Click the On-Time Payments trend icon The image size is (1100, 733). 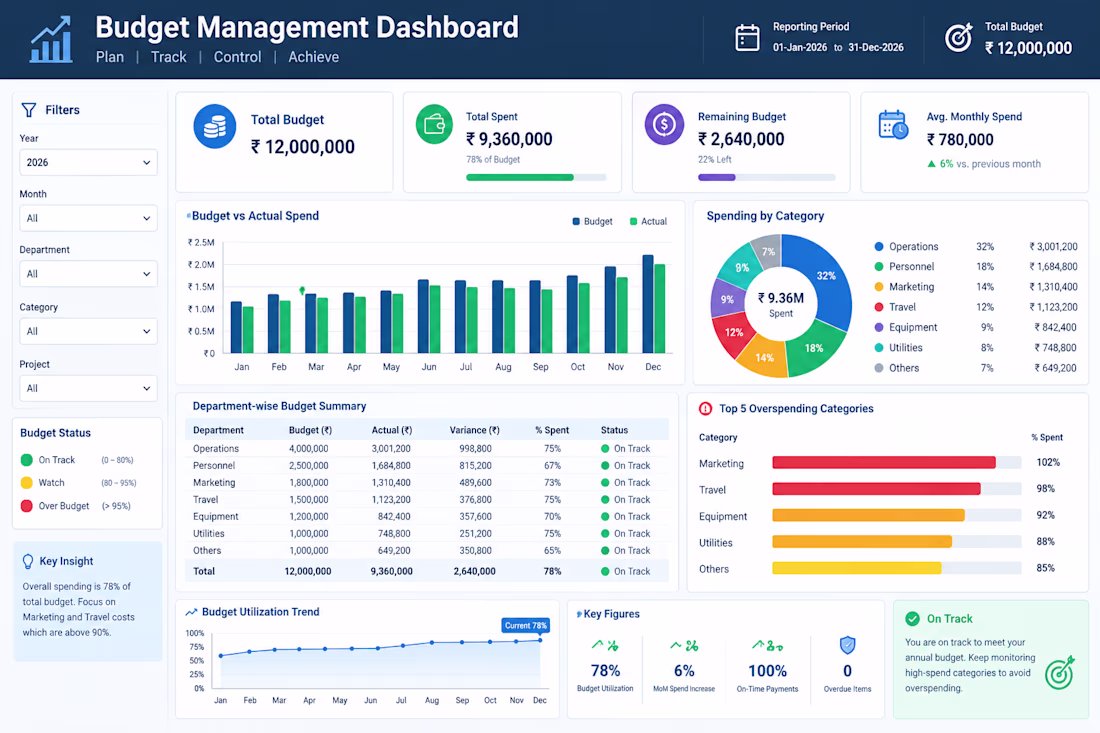[767, 645]
